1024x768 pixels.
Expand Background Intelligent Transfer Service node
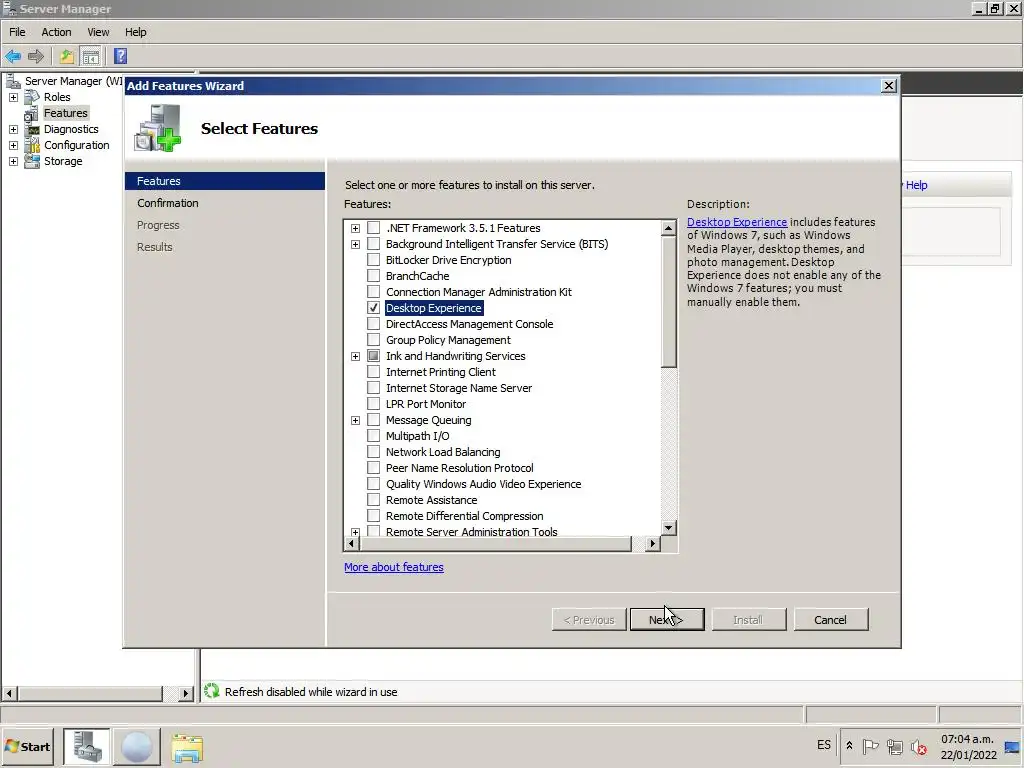coord(355,244)
